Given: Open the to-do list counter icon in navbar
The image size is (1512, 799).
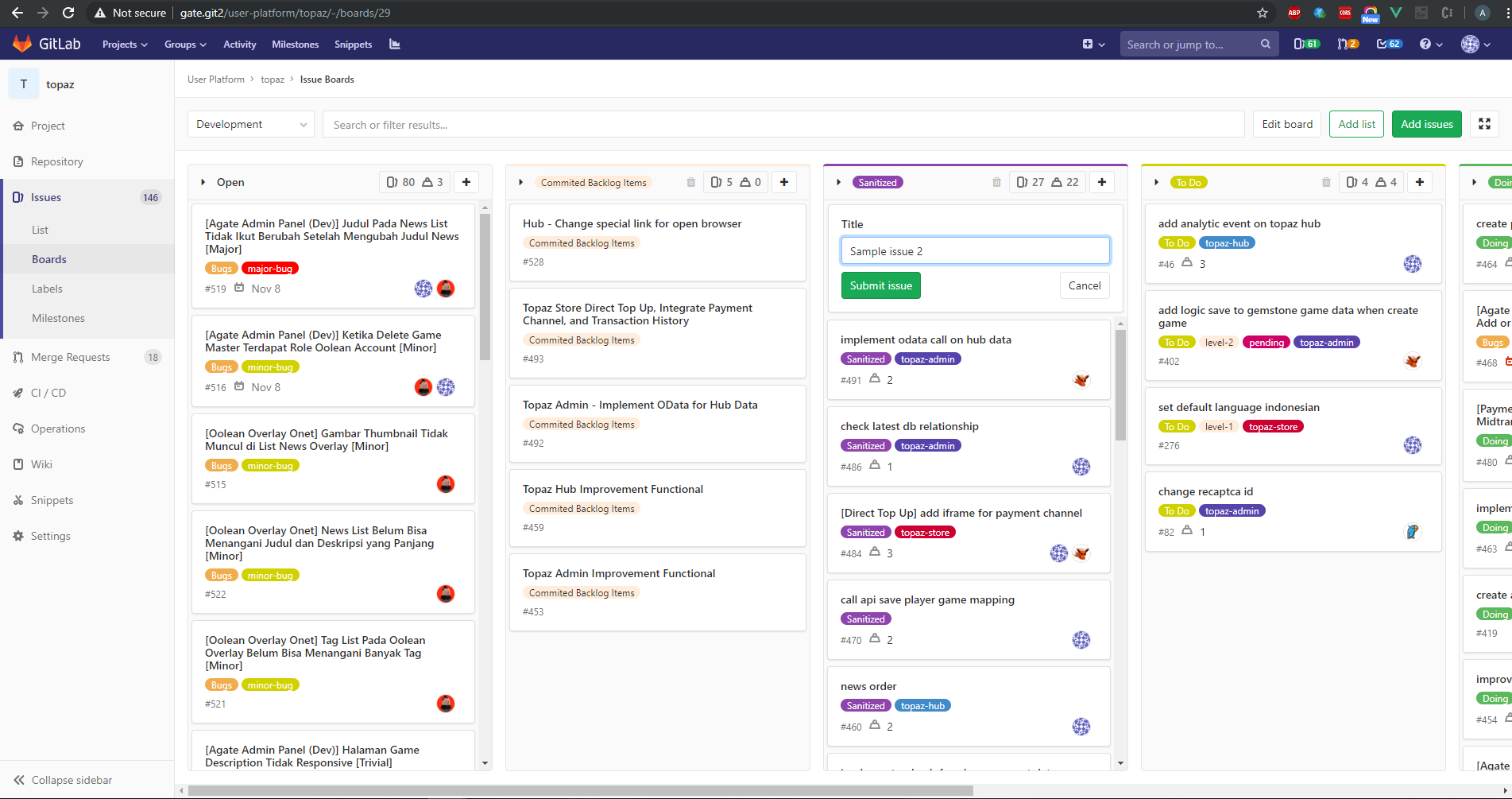Looking at the screenshot, I should tap(1389, 45).
